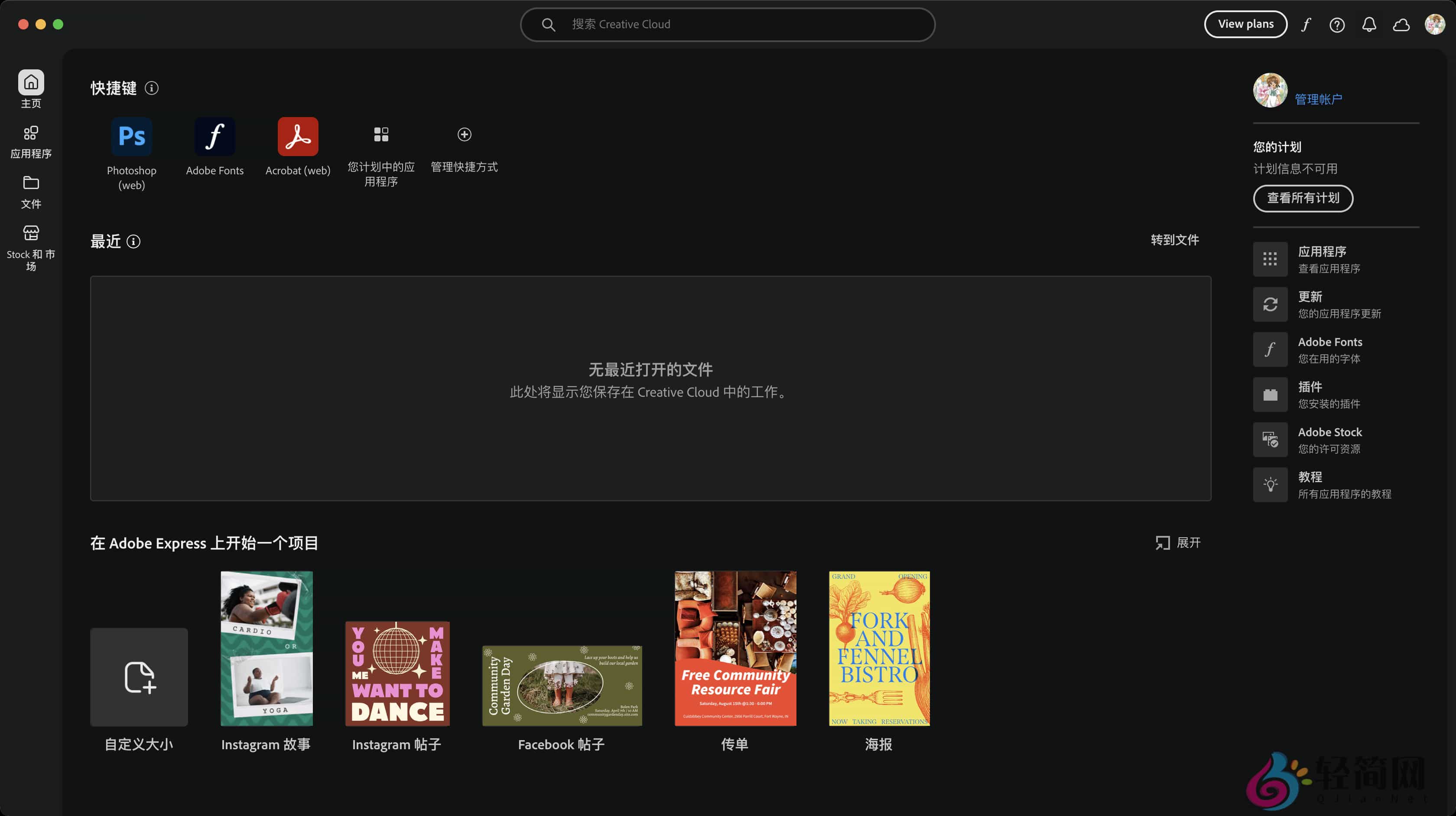Open the notifications bell
Image resolution: width=1456 pixels, height=816 pixels.
click(x=1369, y=24)
